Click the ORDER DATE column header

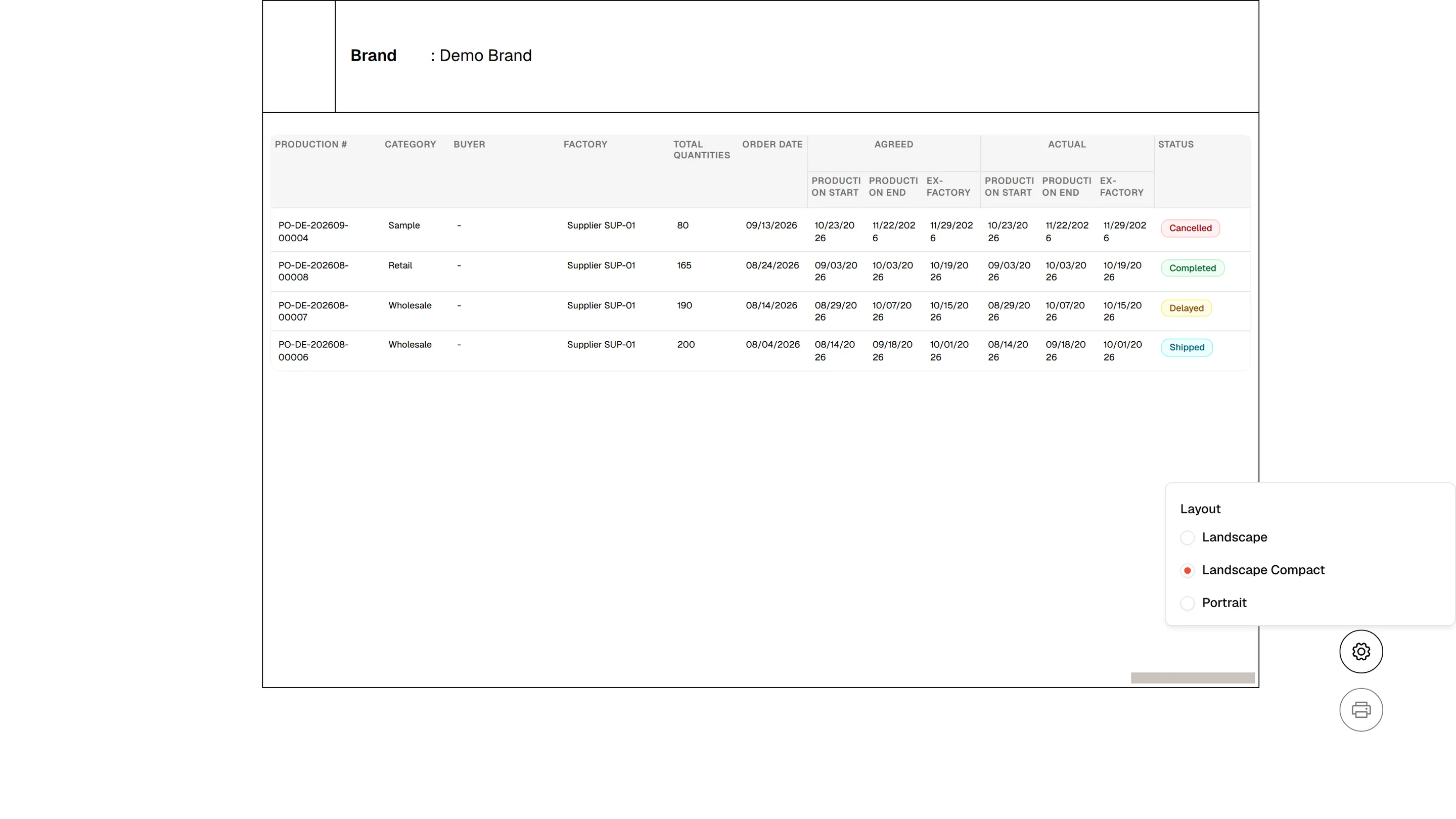(772, 144)
